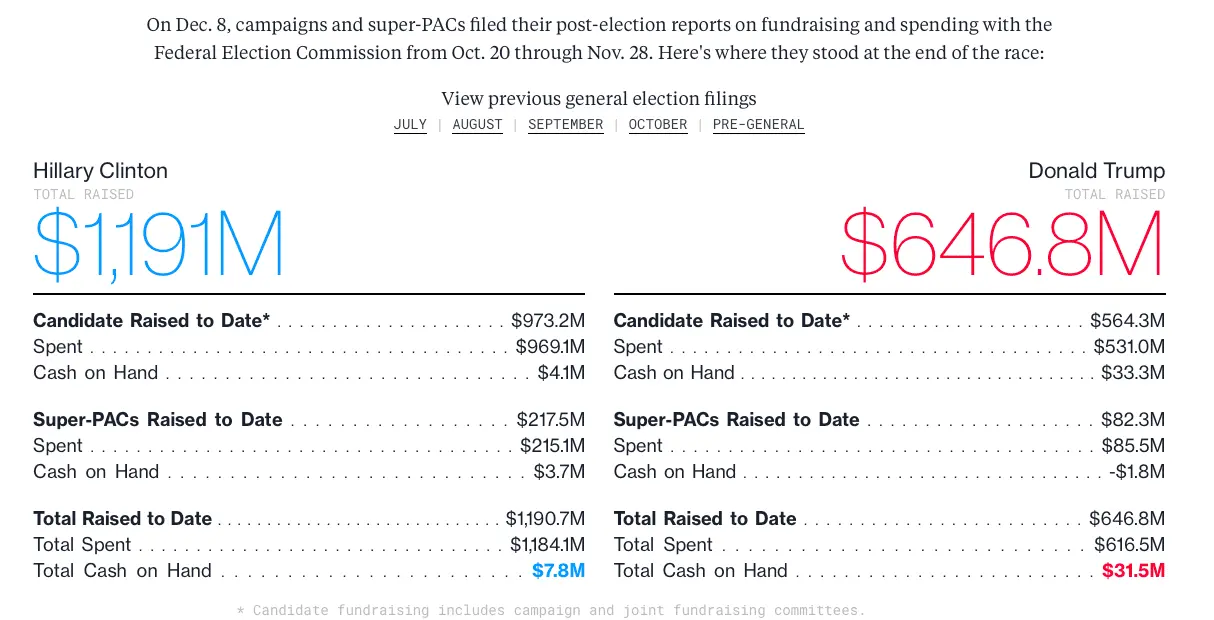Click the candidate fundraising footnote text
Viewport: 1214px width, 620px height.
[x=551, y=610]
